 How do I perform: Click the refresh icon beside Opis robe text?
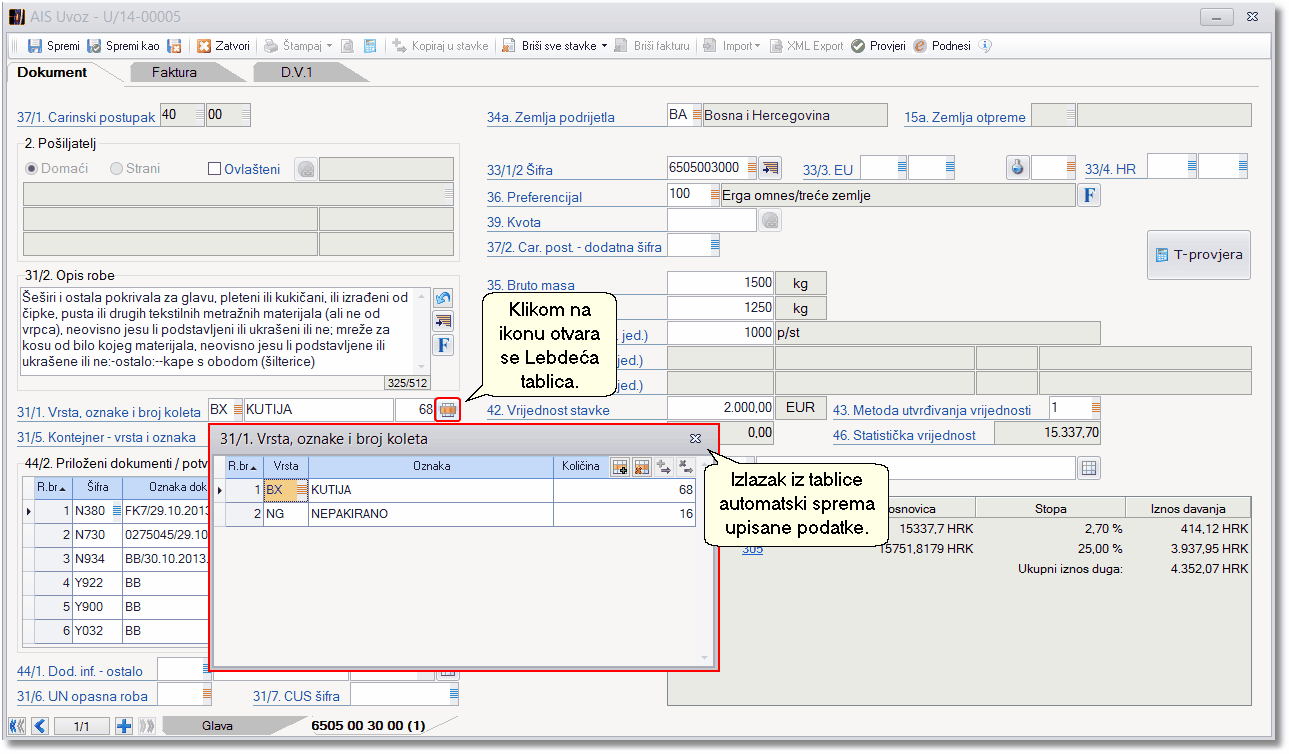(x=443, y=298)
